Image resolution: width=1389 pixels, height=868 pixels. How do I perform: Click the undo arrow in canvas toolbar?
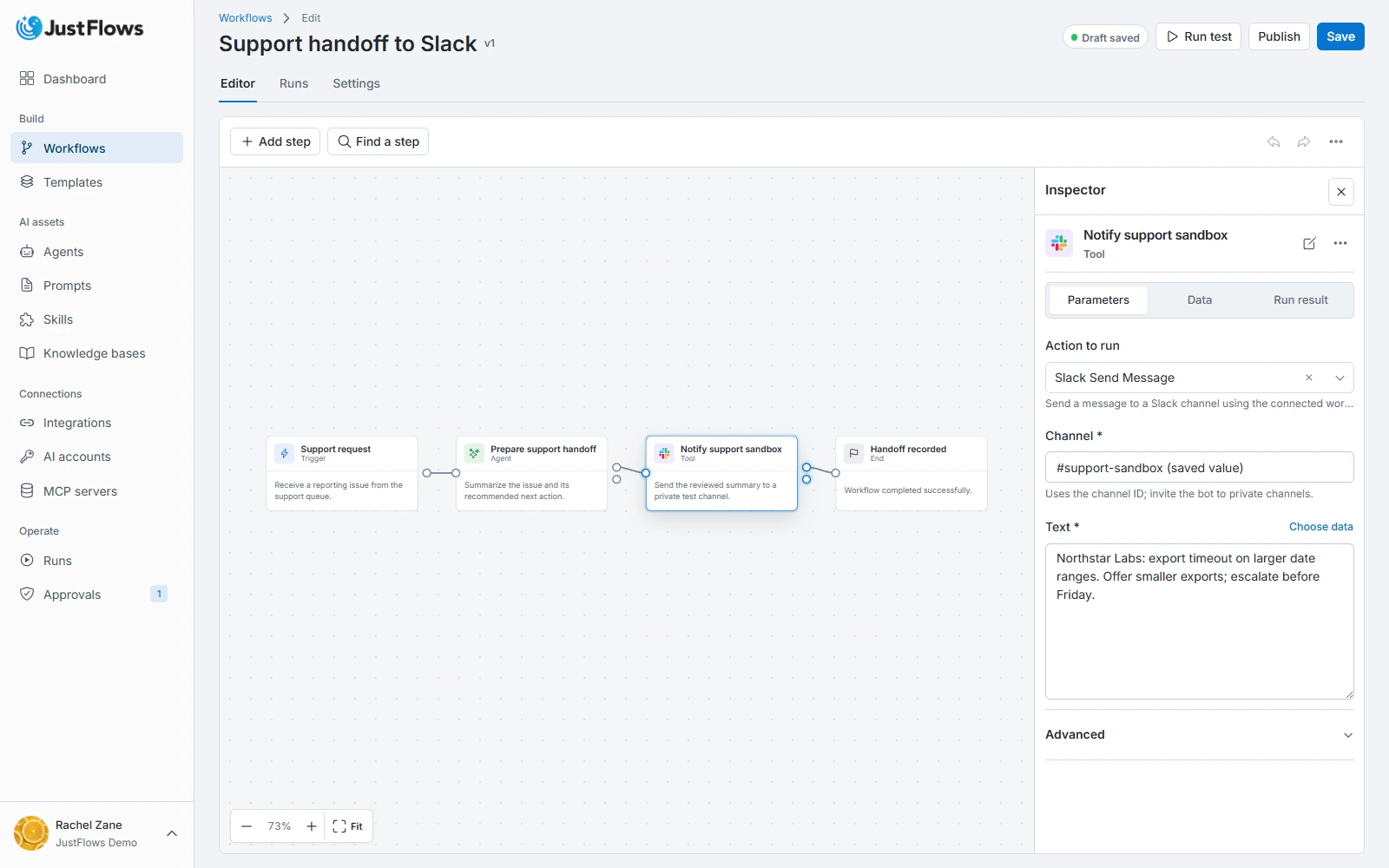tap(1274, 141)
